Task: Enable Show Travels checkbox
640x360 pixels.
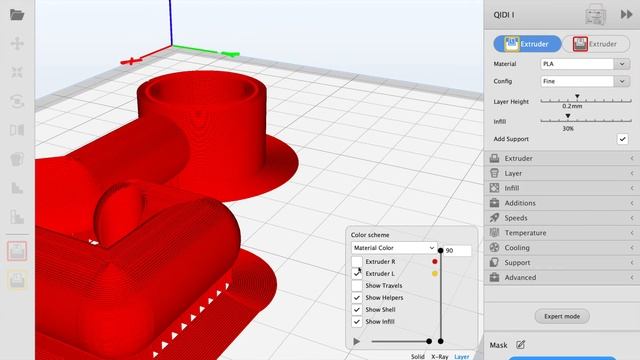Action: 357,286
